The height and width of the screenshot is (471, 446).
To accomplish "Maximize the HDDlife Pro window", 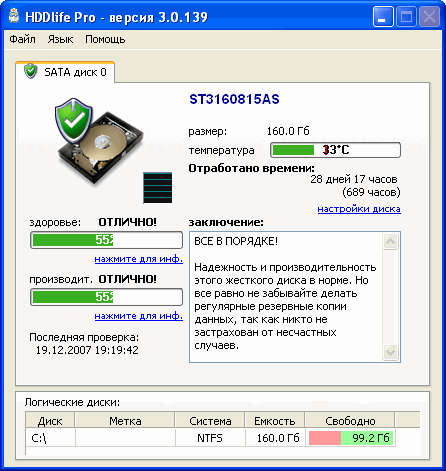I will [x=406, y=16].
